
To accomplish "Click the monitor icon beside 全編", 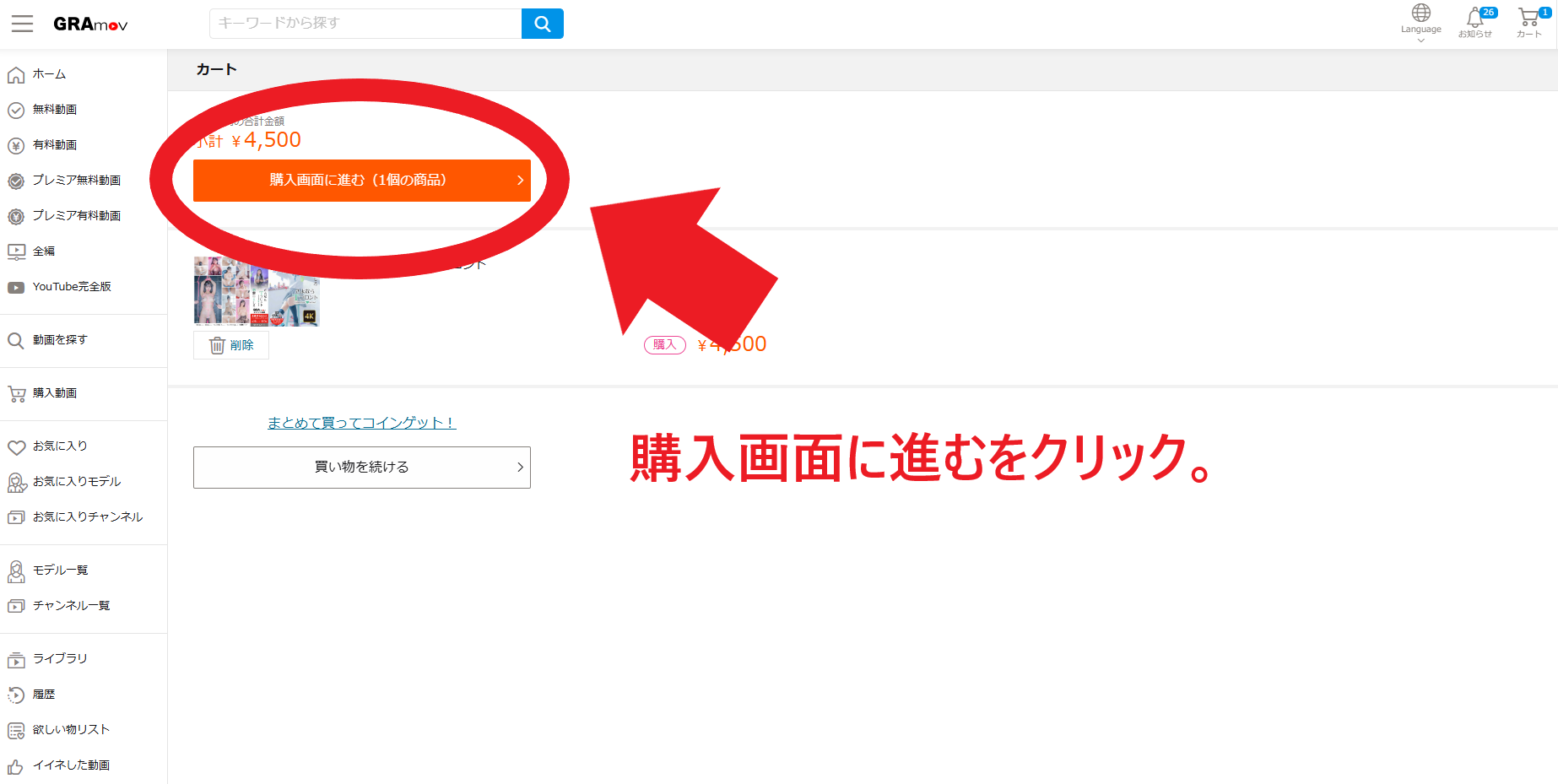I will (16, 252).
